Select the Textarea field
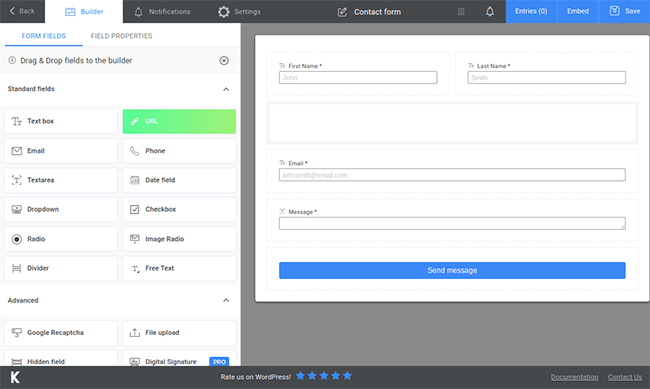650x389 pixels. (61, 180)
